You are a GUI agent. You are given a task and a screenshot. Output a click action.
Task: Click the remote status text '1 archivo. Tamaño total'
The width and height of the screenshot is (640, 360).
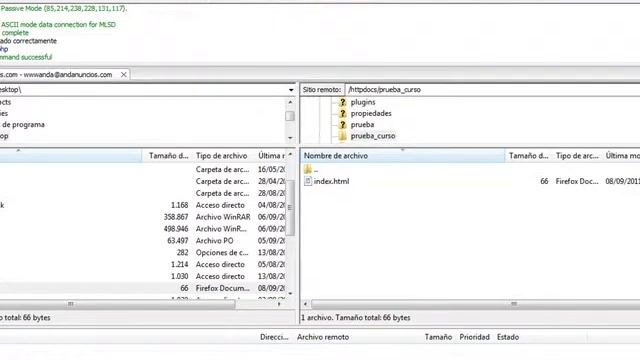click(x=356, y=318)
